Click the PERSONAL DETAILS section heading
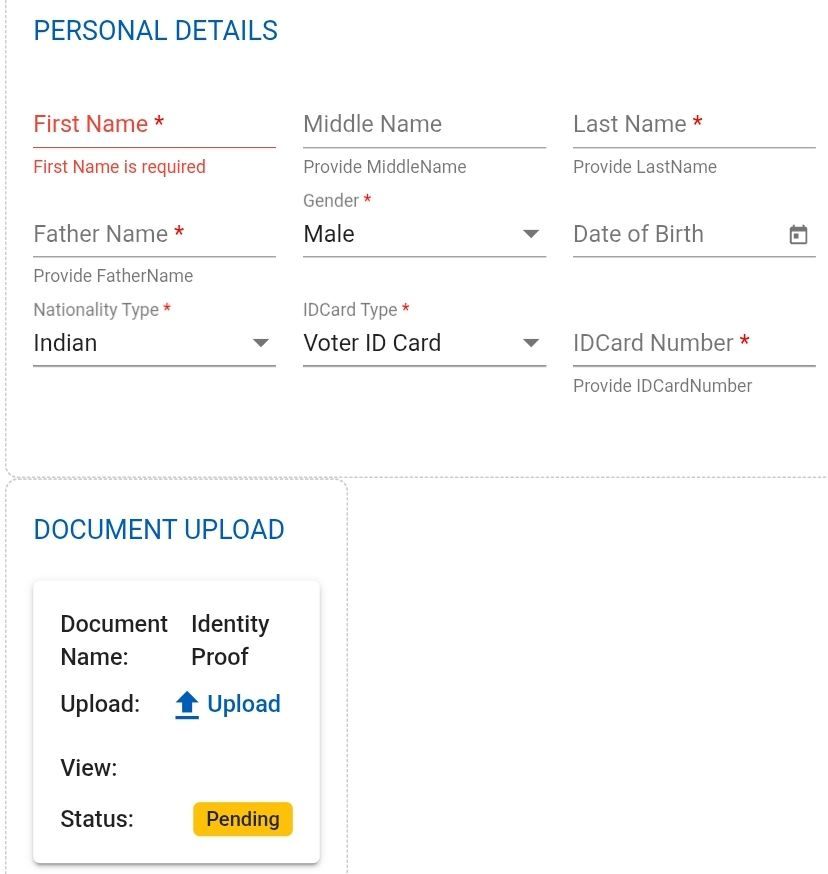 155,31
